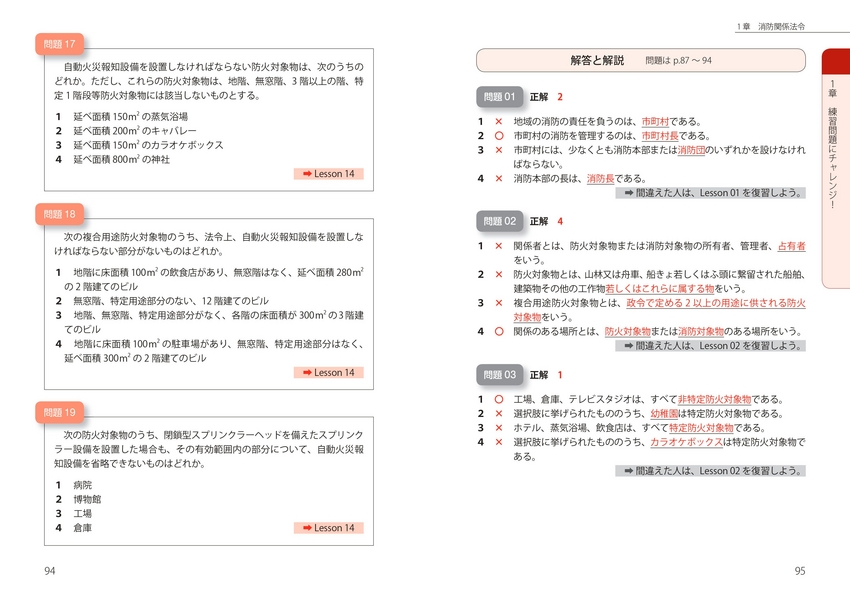Click the grey 問題 01 badge
The width and height of the screenshot is (850, 602).
499,97
